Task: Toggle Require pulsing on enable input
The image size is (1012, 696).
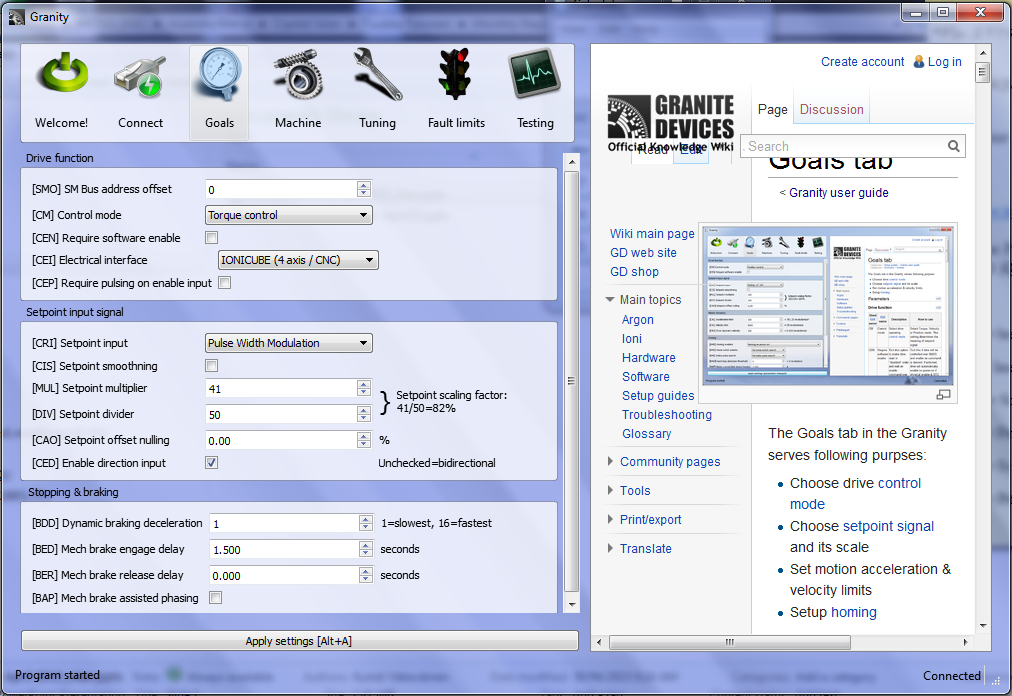Action: 225,283
